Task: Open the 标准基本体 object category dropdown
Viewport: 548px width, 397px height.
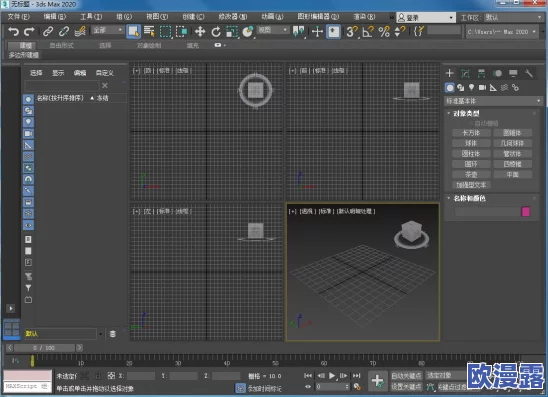Action: [x=493, y=101]
